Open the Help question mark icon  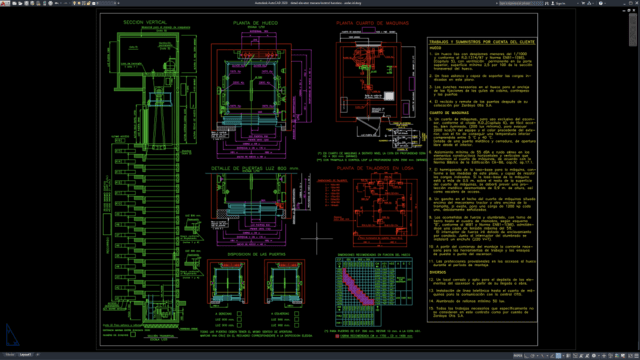pos(601,3)
